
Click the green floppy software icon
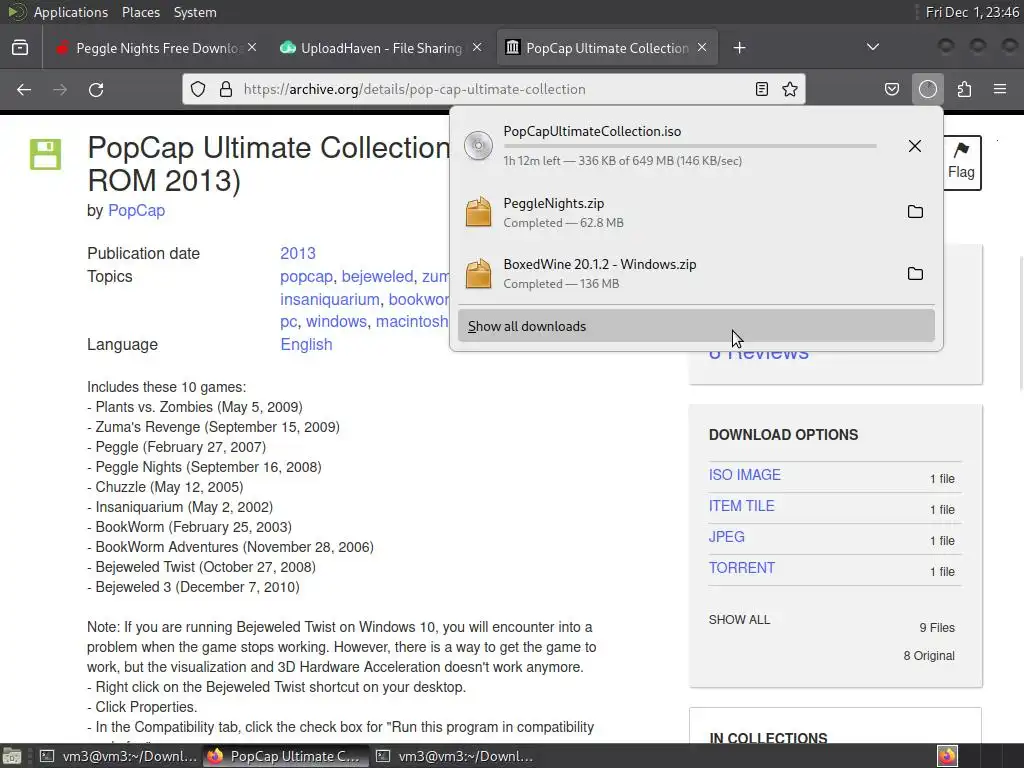[46, 154]
